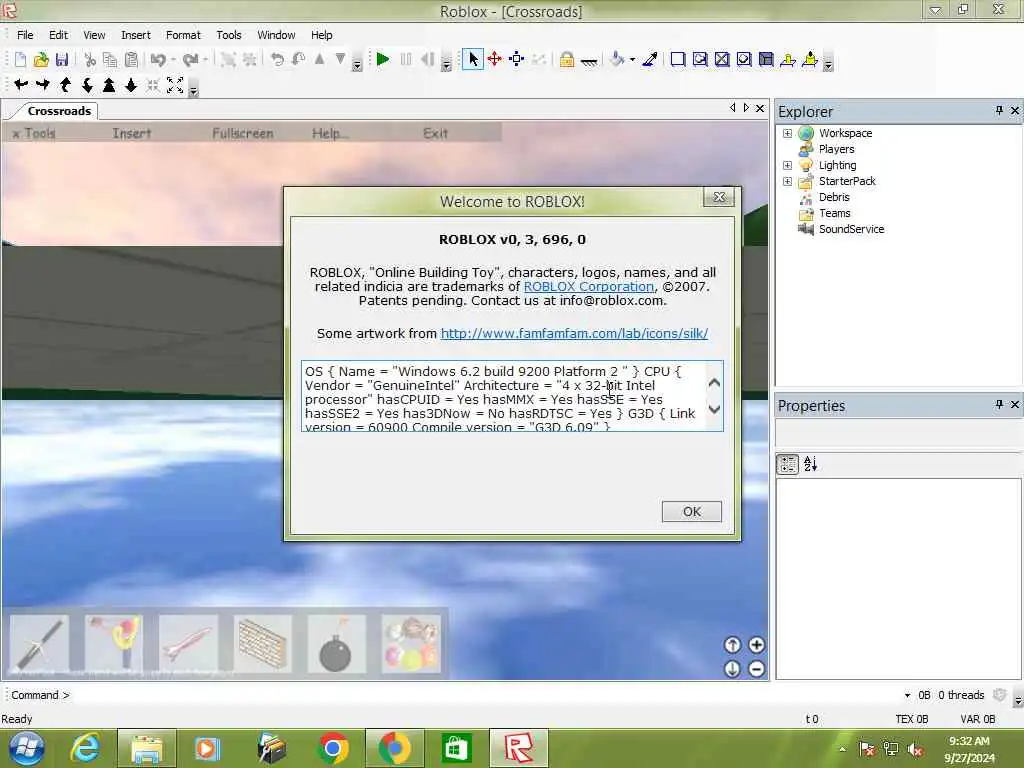Click the Pause simulation toolbar button
This screenshot has height=768, width=1024.
click(406, 59)
